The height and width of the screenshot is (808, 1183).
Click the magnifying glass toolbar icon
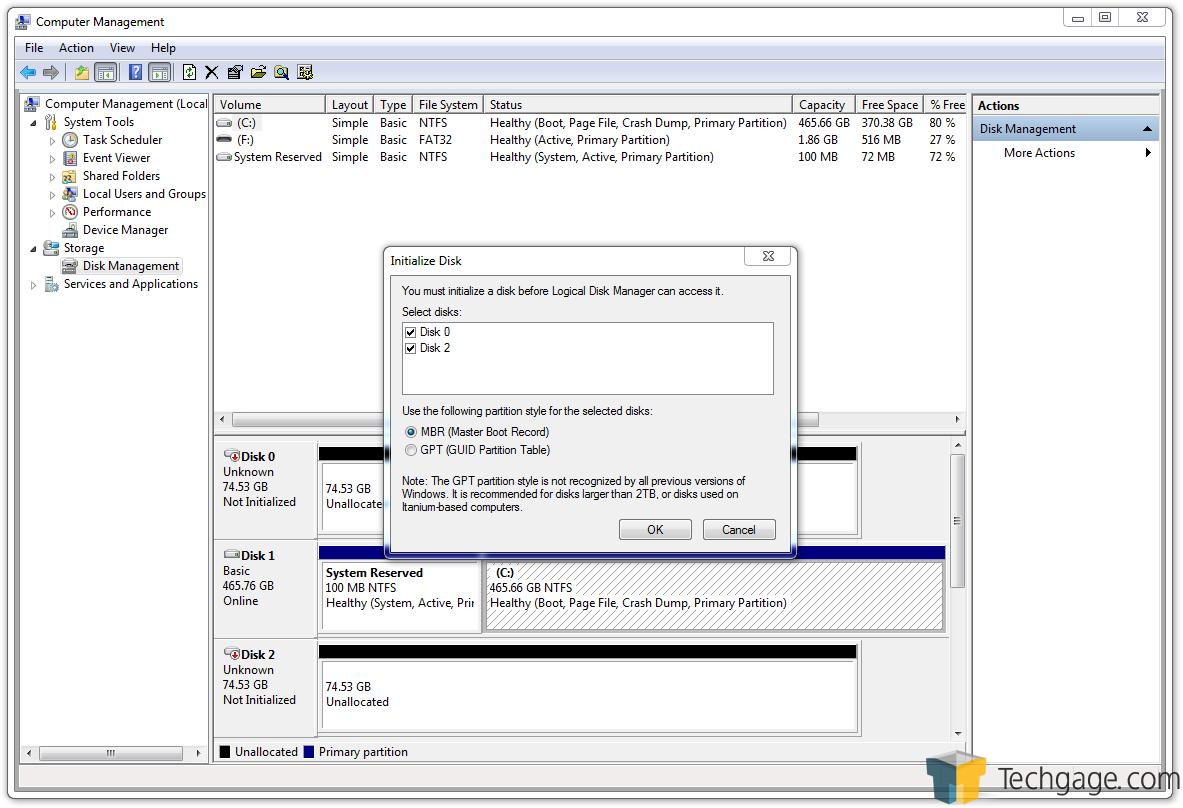[x=282, y=72]
